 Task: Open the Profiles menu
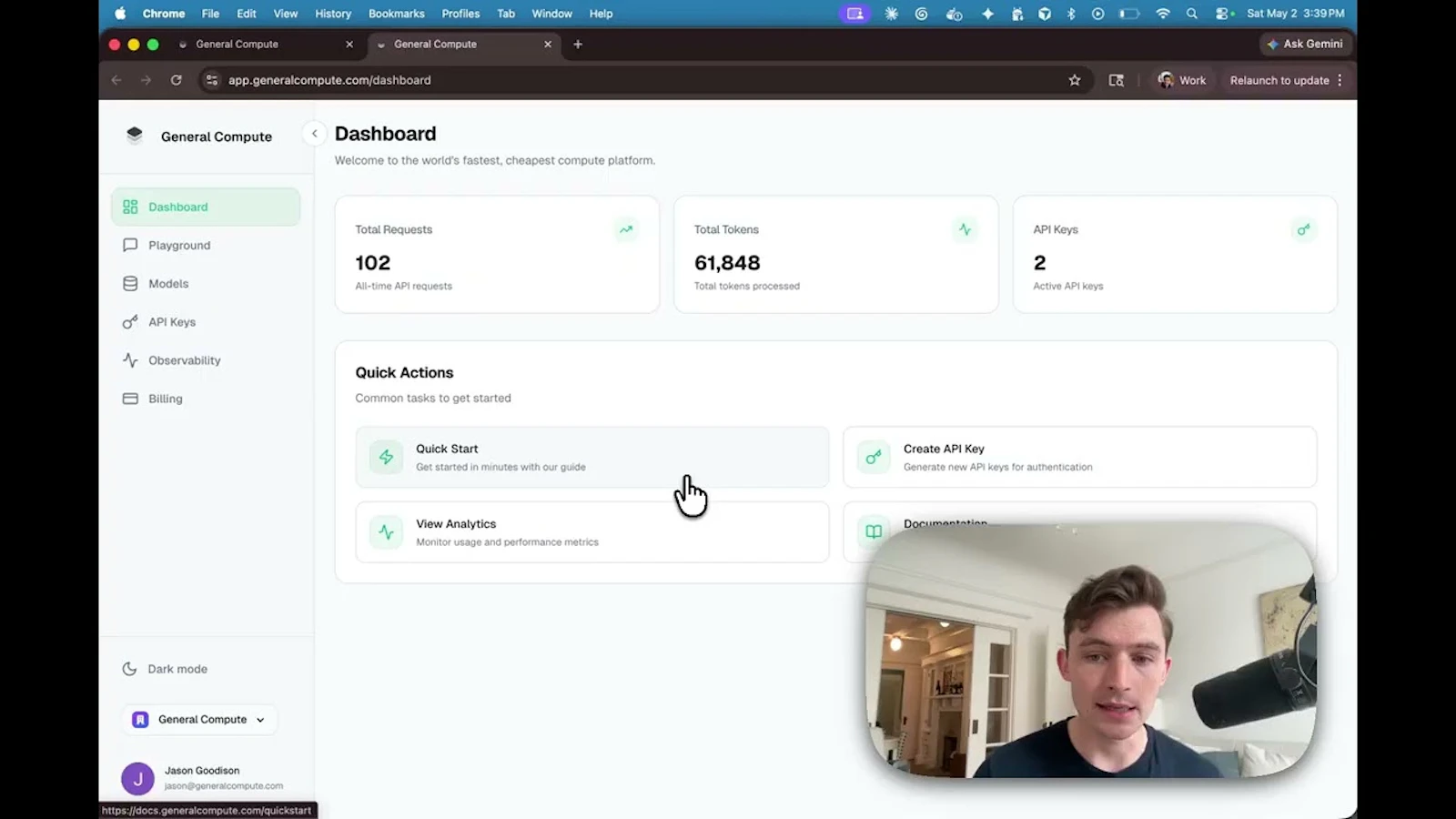[460, 14]
